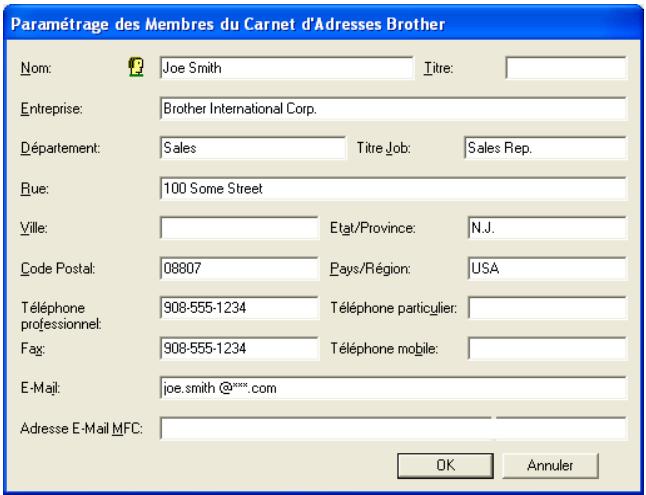Click the Téléphone particulier label
Screen dimensions: 646x495
(x=393, y=307)
